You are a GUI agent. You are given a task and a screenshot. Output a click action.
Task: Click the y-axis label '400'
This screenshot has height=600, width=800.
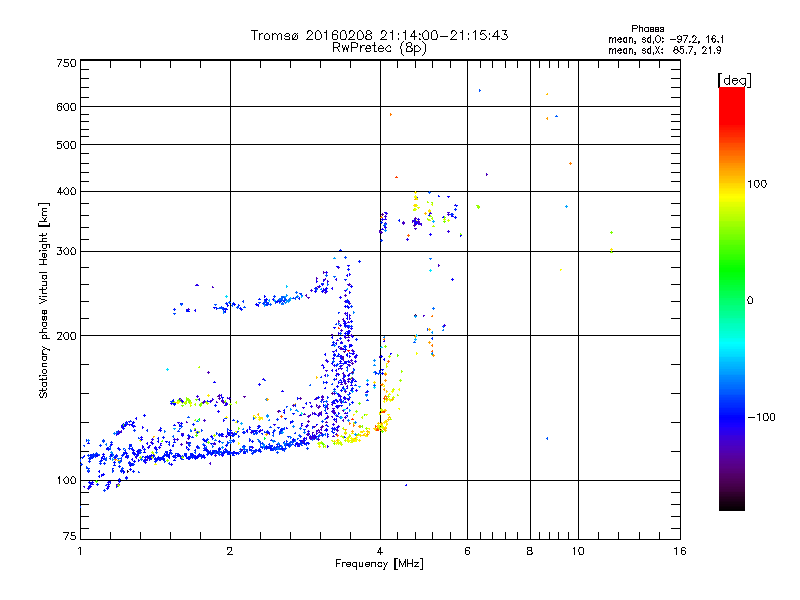[x=66, y=191]
